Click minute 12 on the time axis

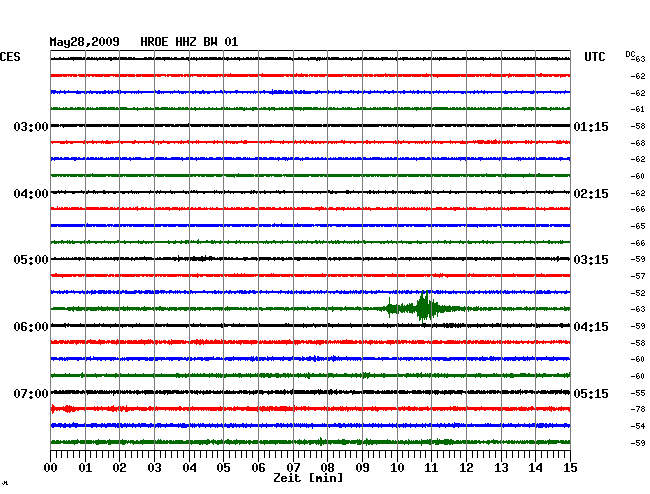point(466,468)
